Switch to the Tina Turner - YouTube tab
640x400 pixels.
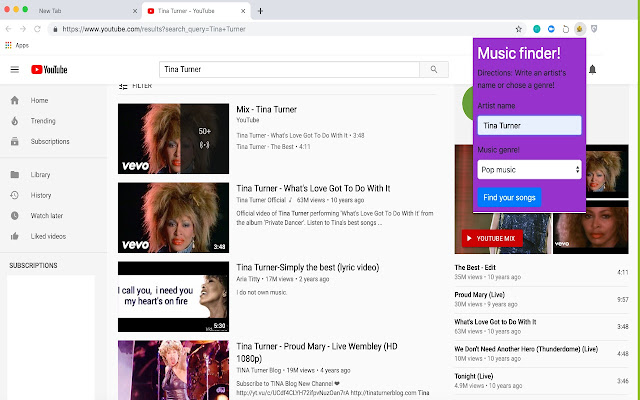(196, 11)
